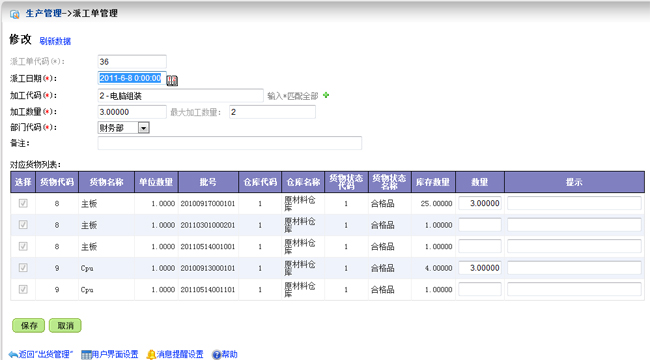Click the 库存数量 column header

point(433,182)
